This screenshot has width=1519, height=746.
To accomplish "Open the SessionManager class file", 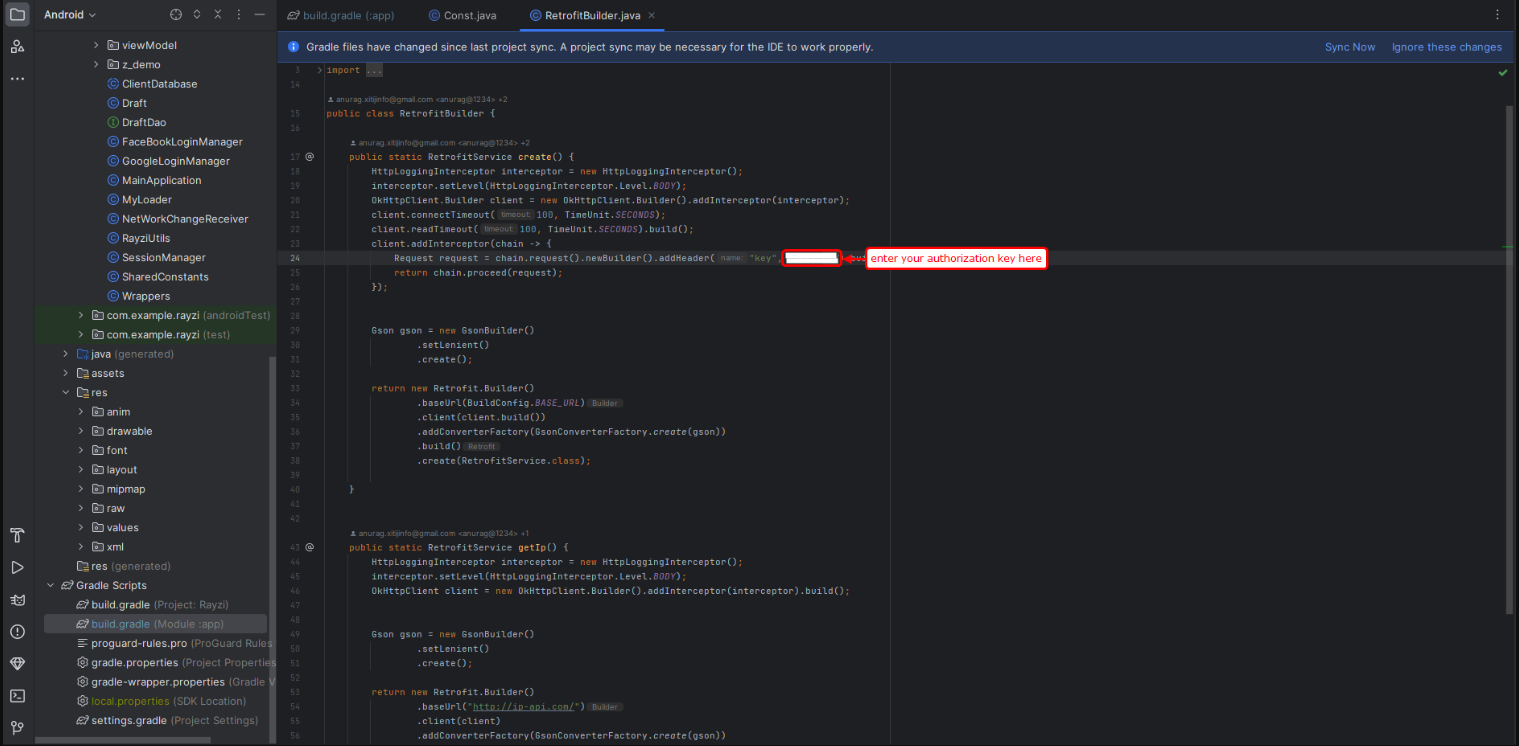I will [163, 258].
